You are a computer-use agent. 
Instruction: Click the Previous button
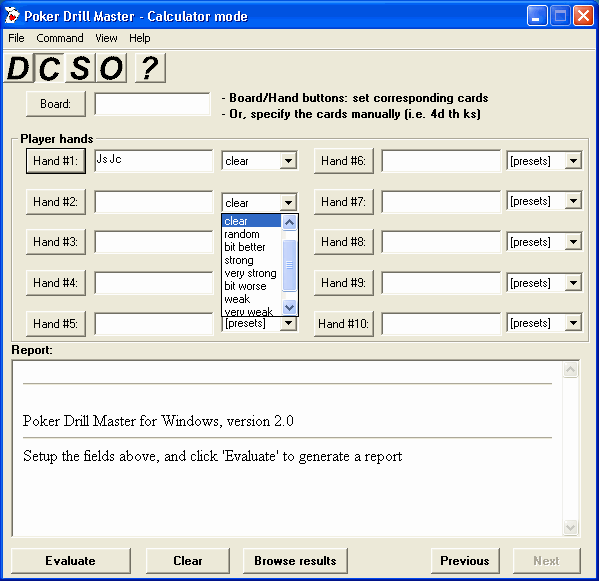(465, 561)
